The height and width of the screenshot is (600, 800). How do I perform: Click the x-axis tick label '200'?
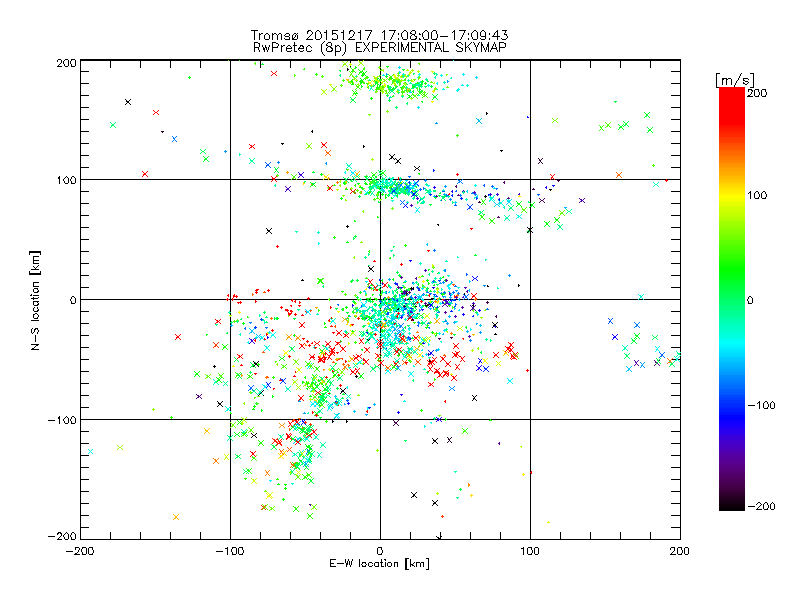[x=680, y=551]
